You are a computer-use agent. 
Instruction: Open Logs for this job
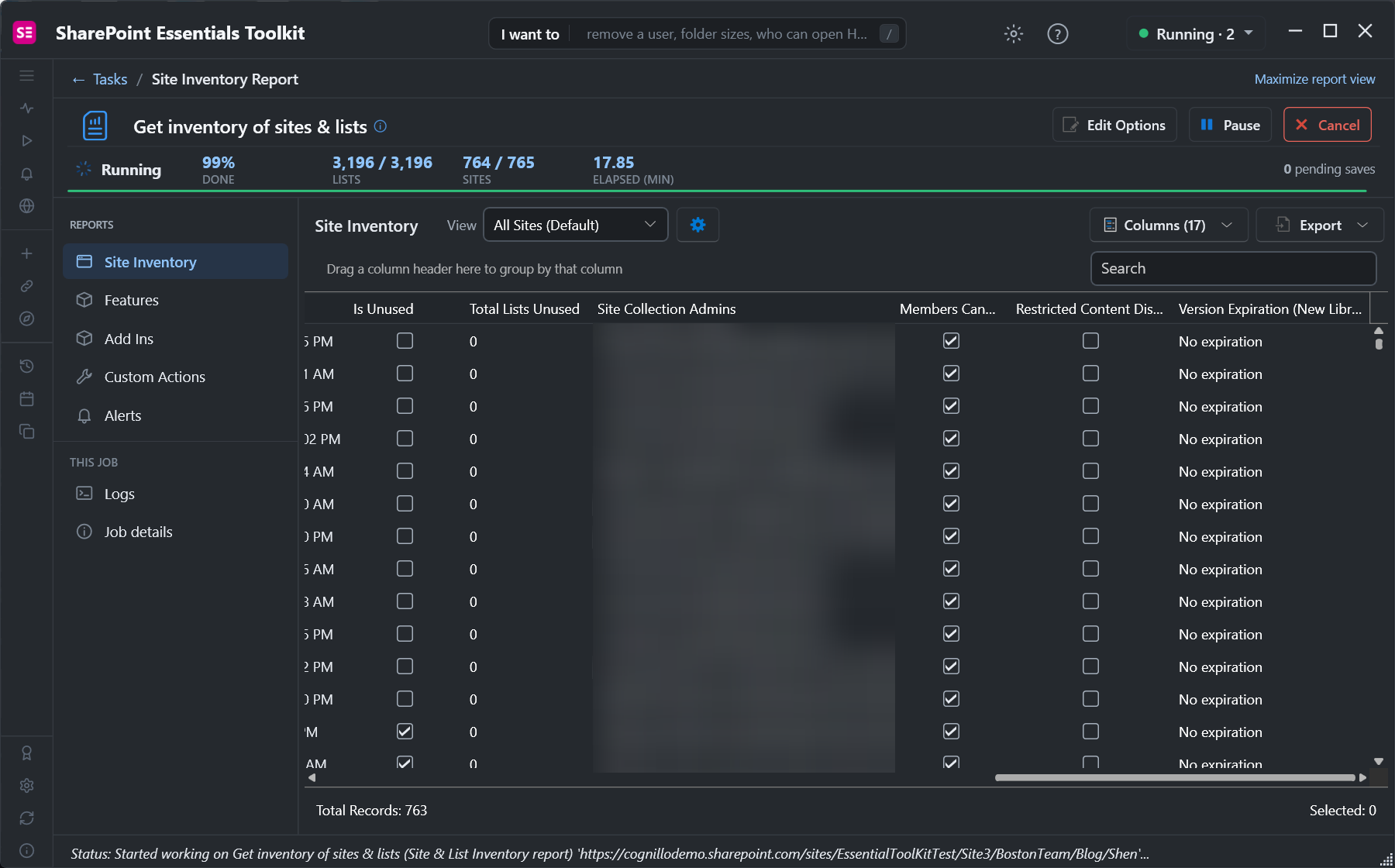[x=175, y=494]
